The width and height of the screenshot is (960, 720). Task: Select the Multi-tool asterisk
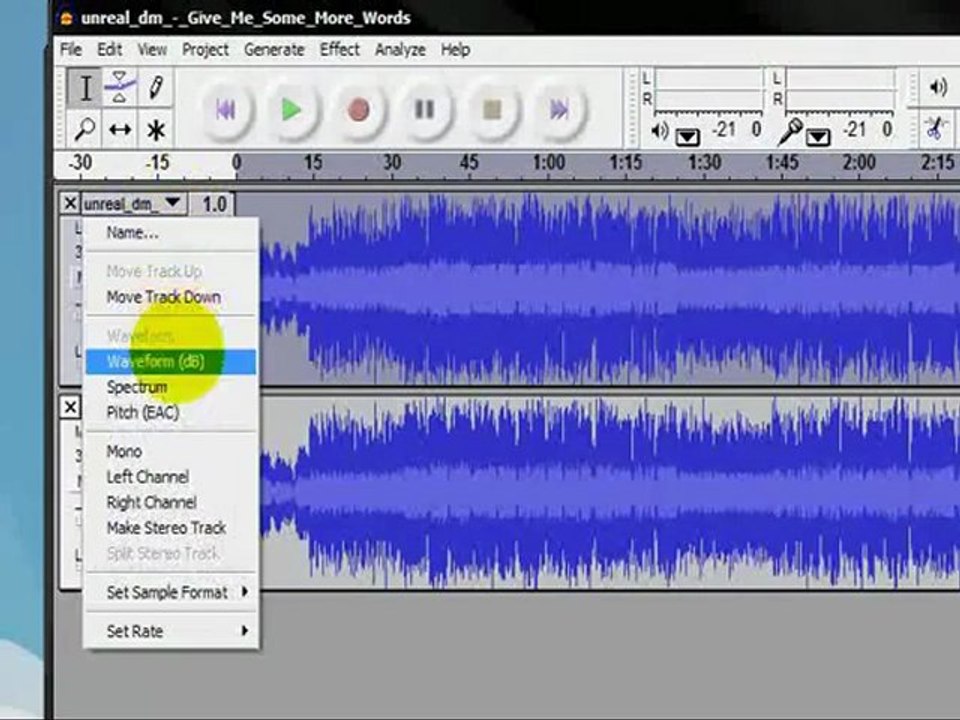click(156, 129)
